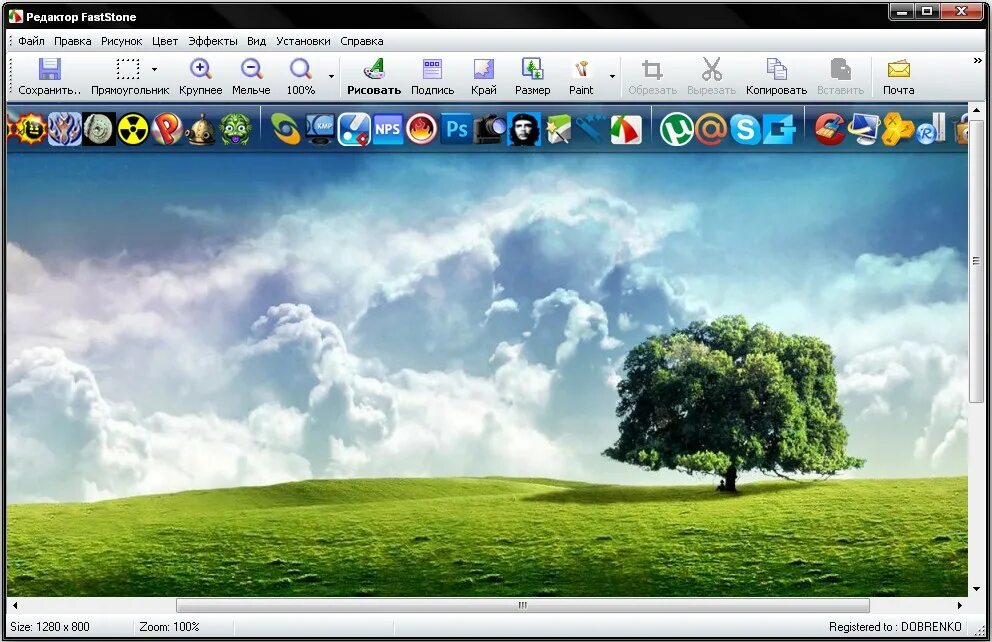
Task: Click the horizontal scrollbar below the image
Action: click(521, 605)
